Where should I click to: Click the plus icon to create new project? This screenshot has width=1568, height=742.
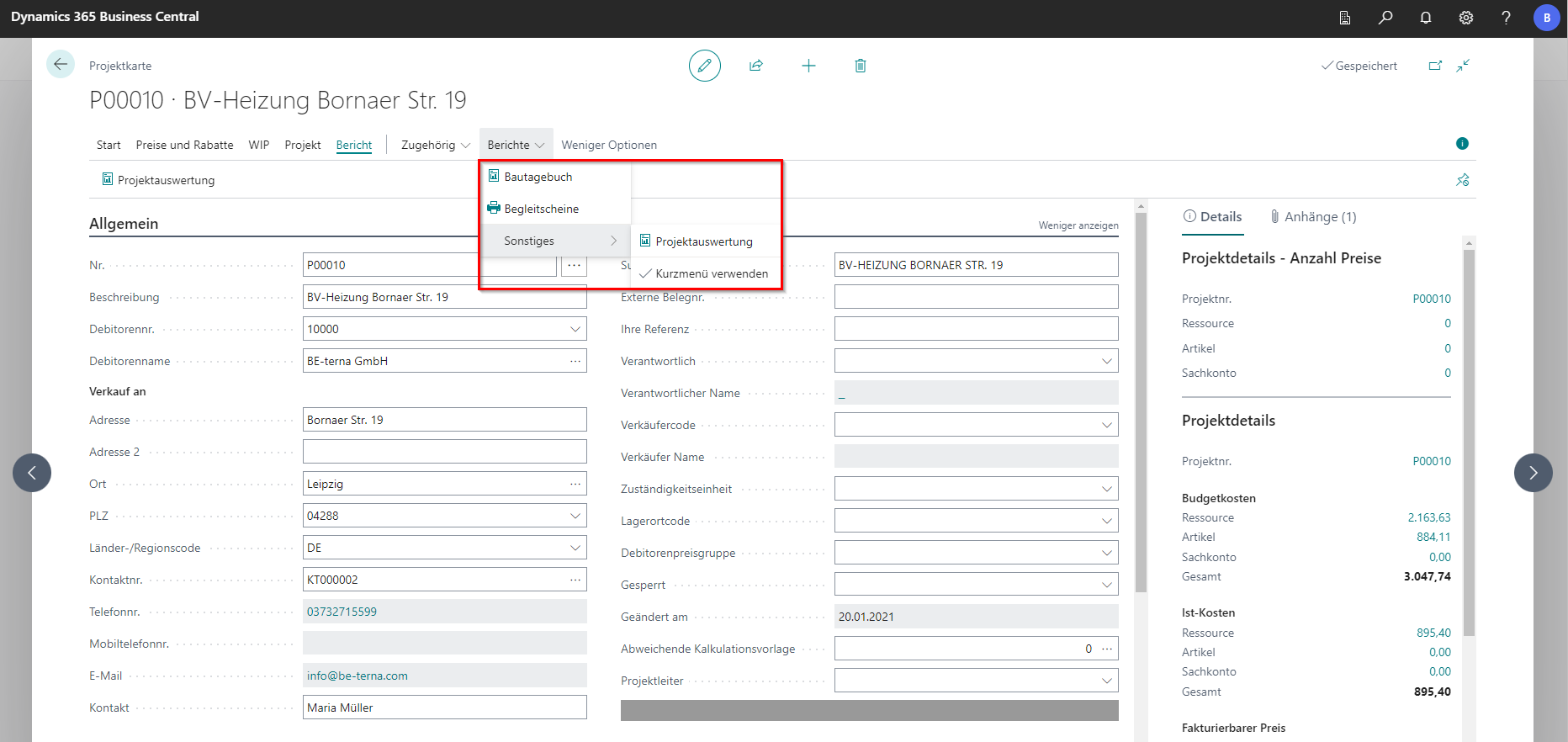[808, 66]
